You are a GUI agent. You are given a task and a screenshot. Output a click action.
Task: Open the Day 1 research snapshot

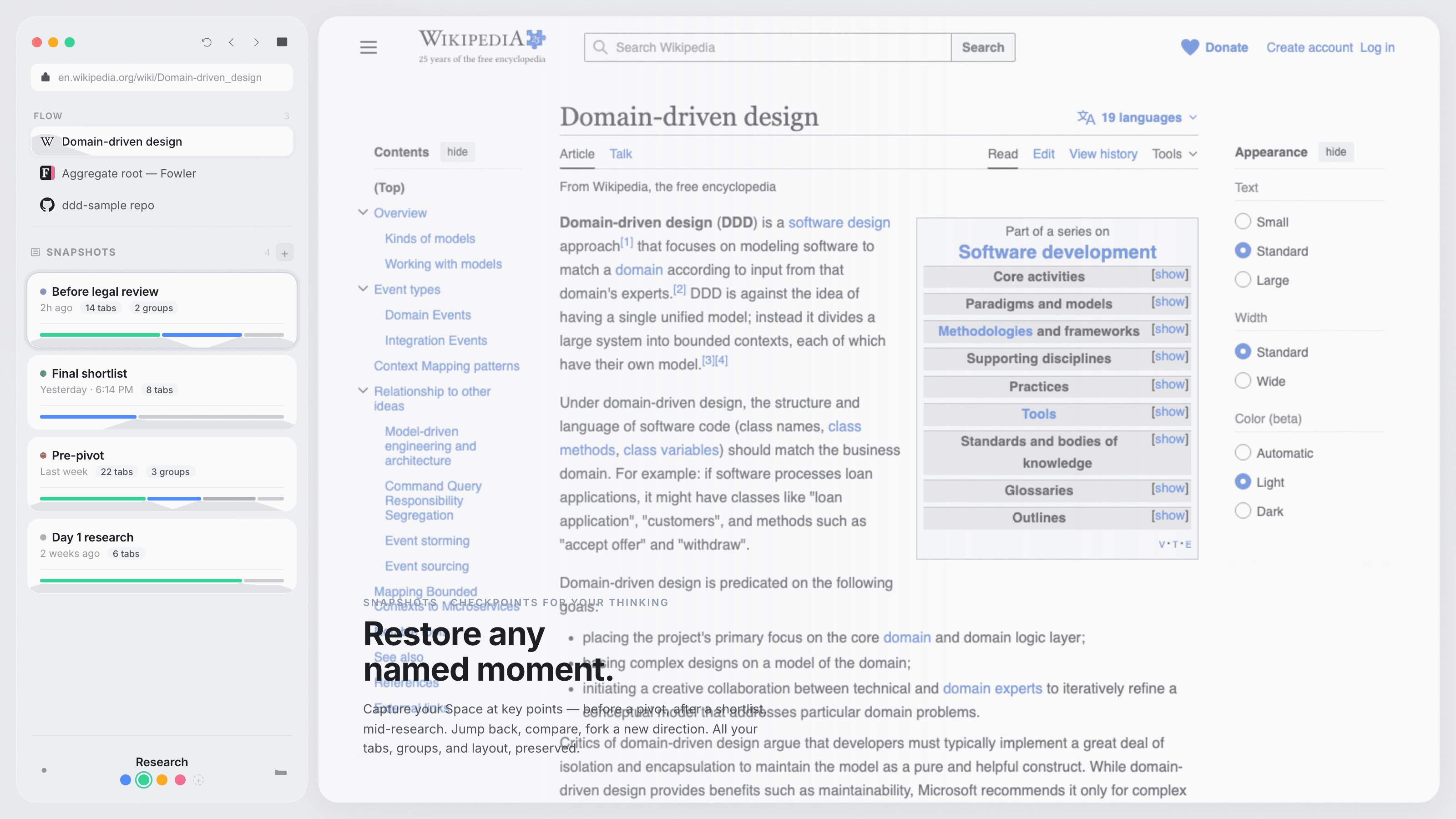(162, 555)
